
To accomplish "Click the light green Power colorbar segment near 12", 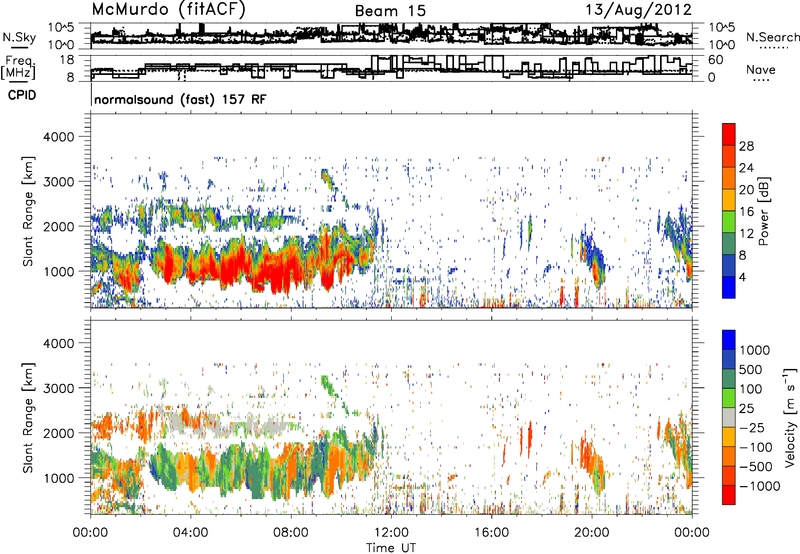I will click(729, 222).
